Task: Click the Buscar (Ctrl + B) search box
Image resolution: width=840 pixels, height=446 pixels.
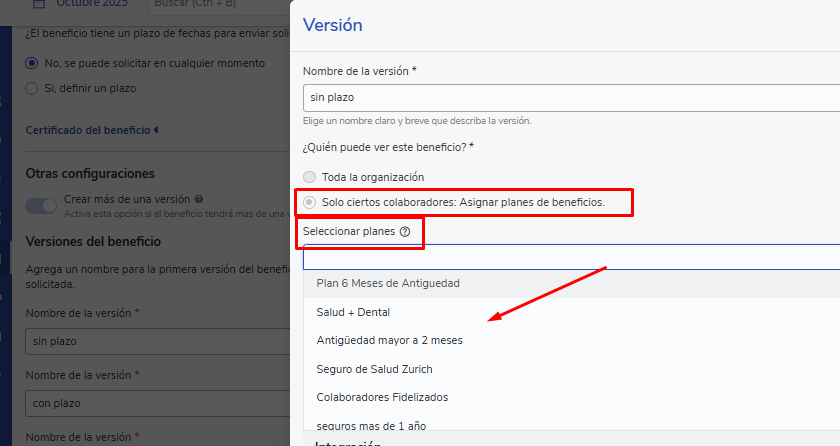Action: (x=215, y=5)
